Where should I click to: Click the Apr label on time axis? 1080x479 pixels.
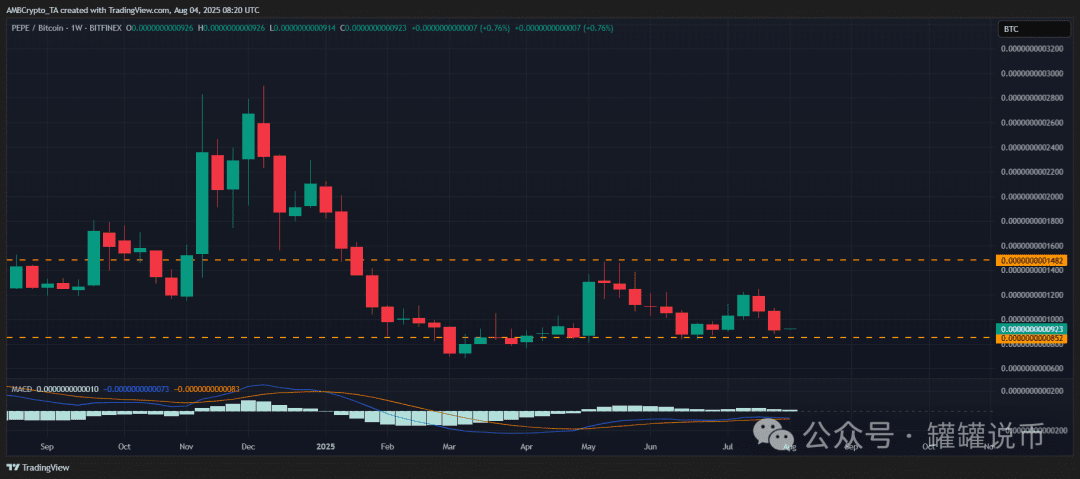[x=526, y=446]
